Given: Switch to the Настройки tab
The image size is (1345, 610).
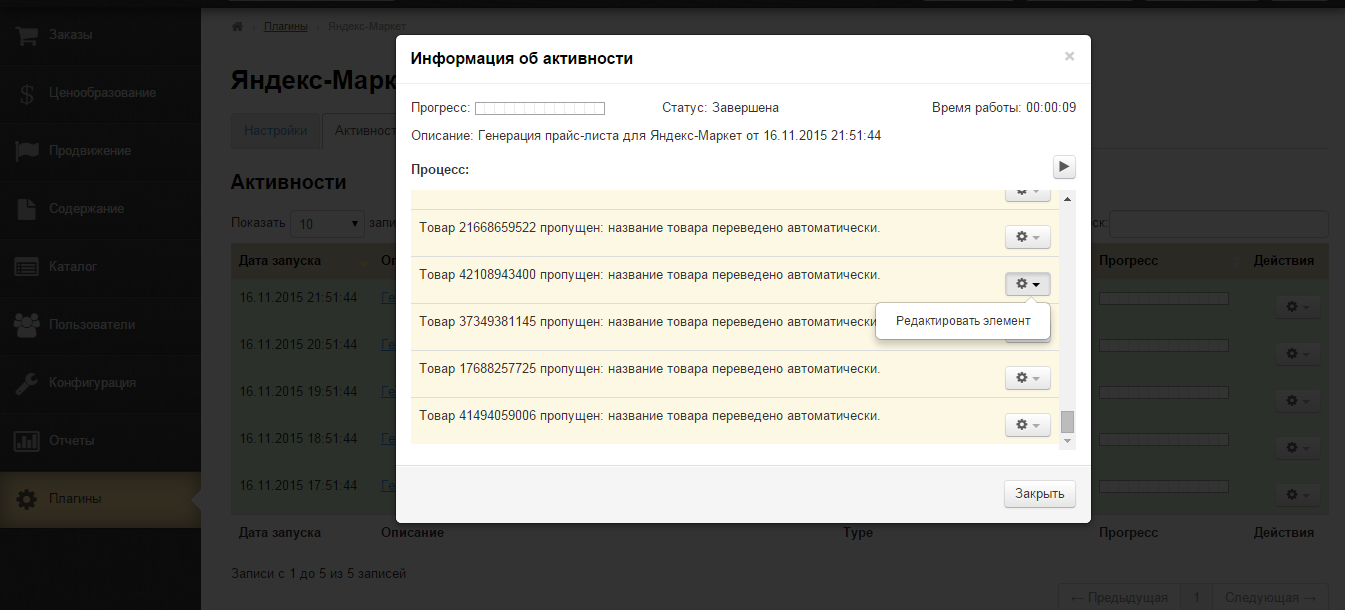Looking at the screenshot, I should [276, 130].
